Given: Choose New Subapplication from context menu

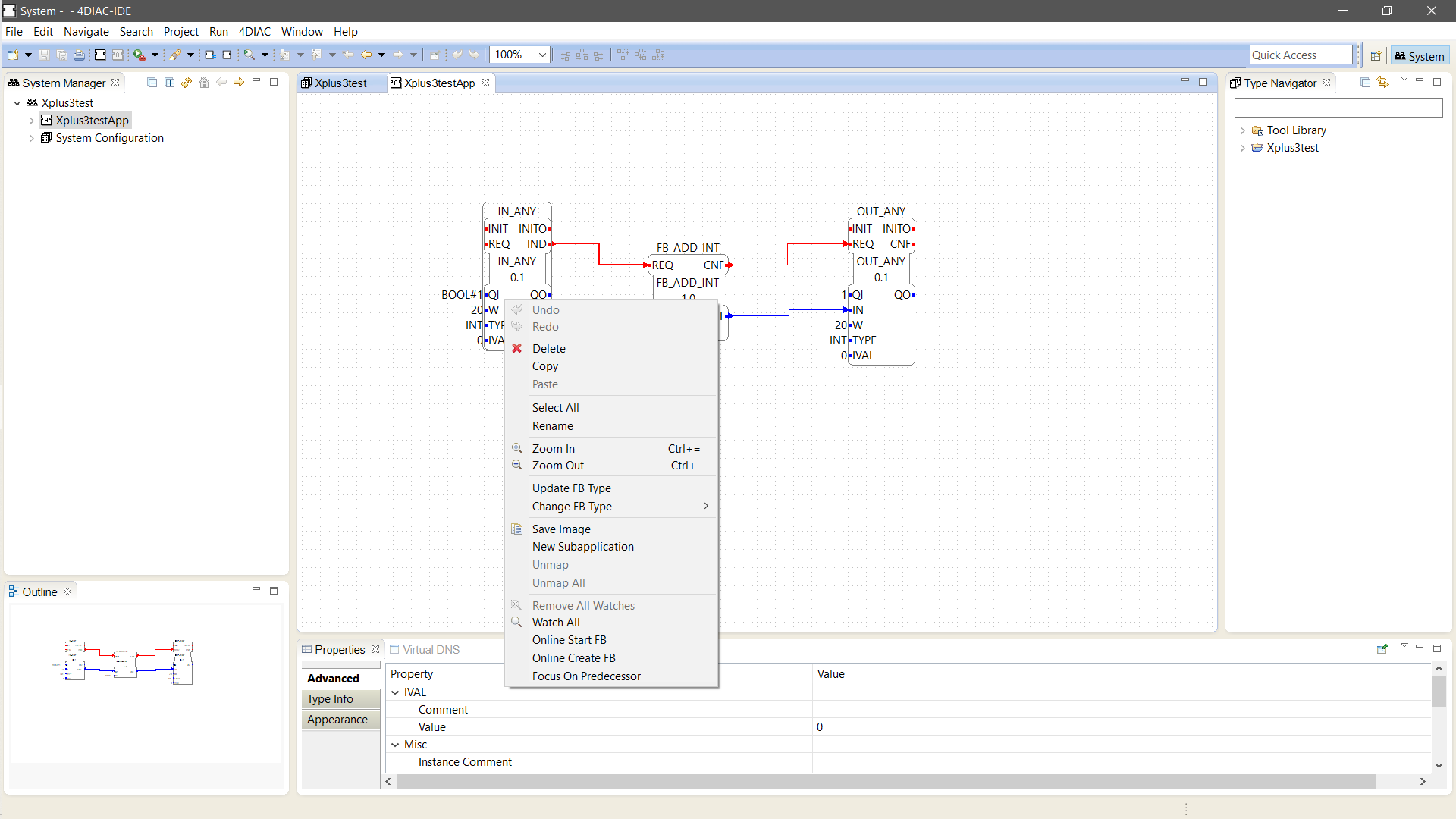Looking at the screenshot, I should 612,547.
